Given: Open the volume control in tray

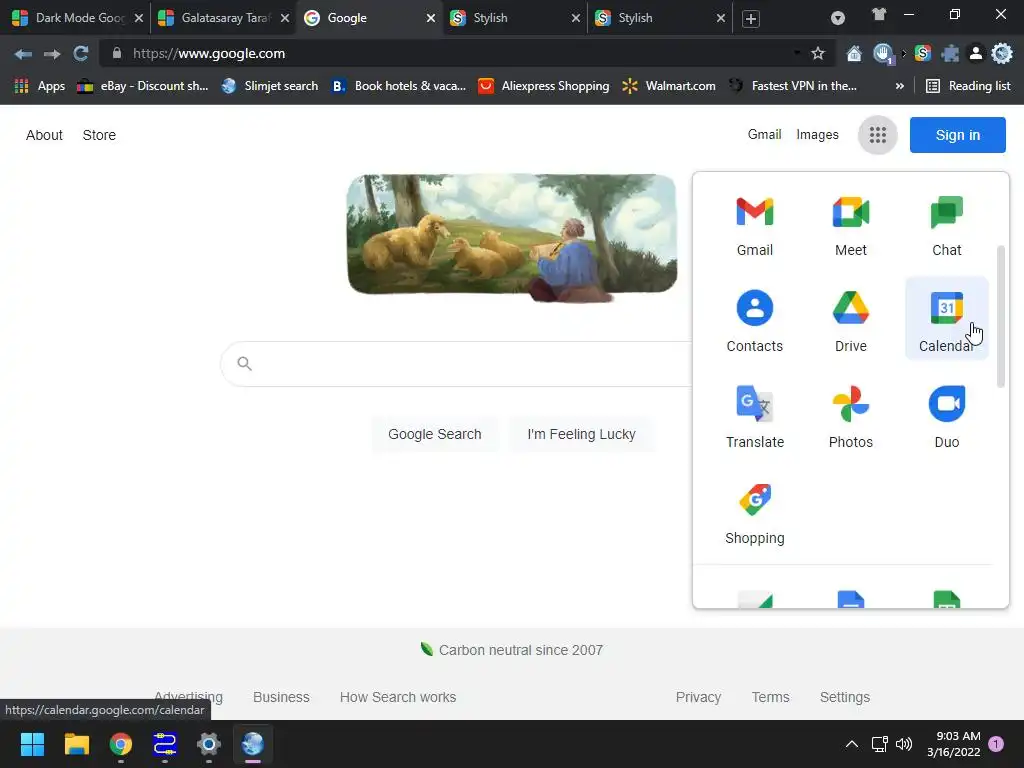Looking at the screenshot, I should coord(904,744).
